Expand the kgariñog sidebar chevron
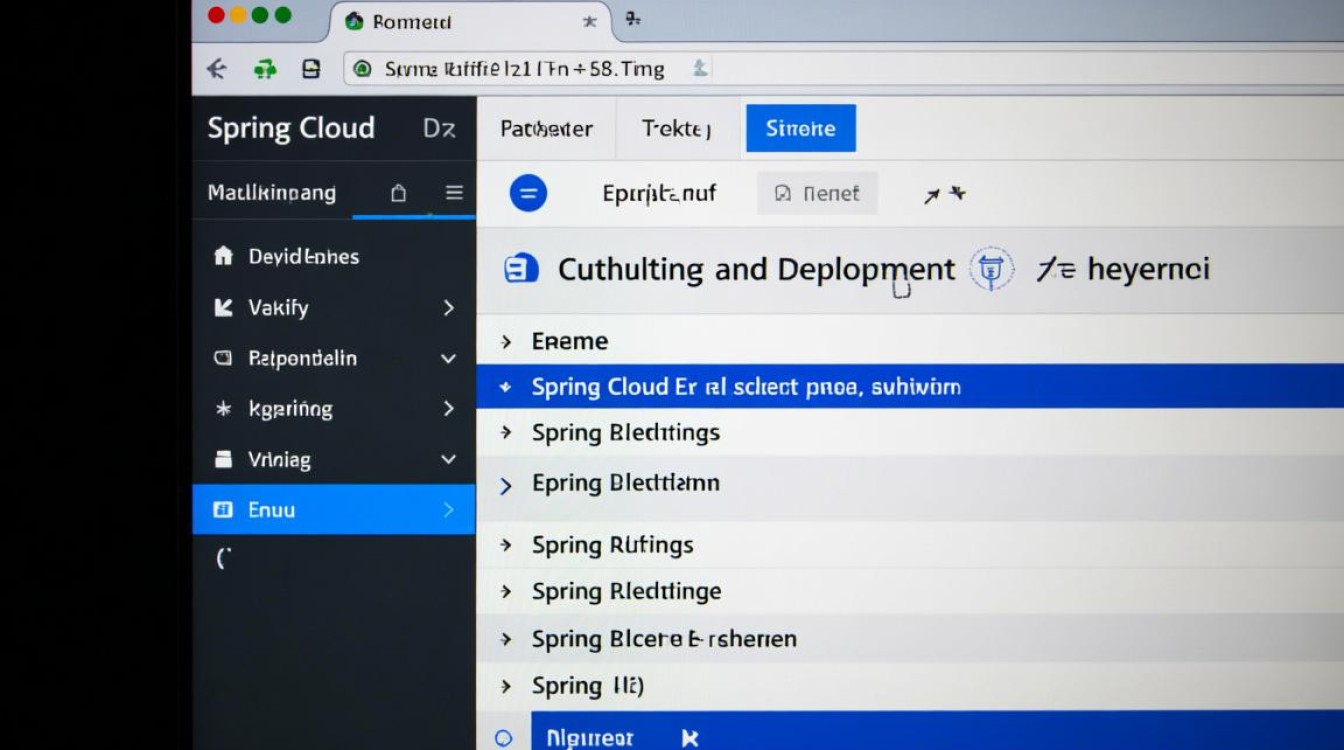1344x750 pixels. point(449,409)
